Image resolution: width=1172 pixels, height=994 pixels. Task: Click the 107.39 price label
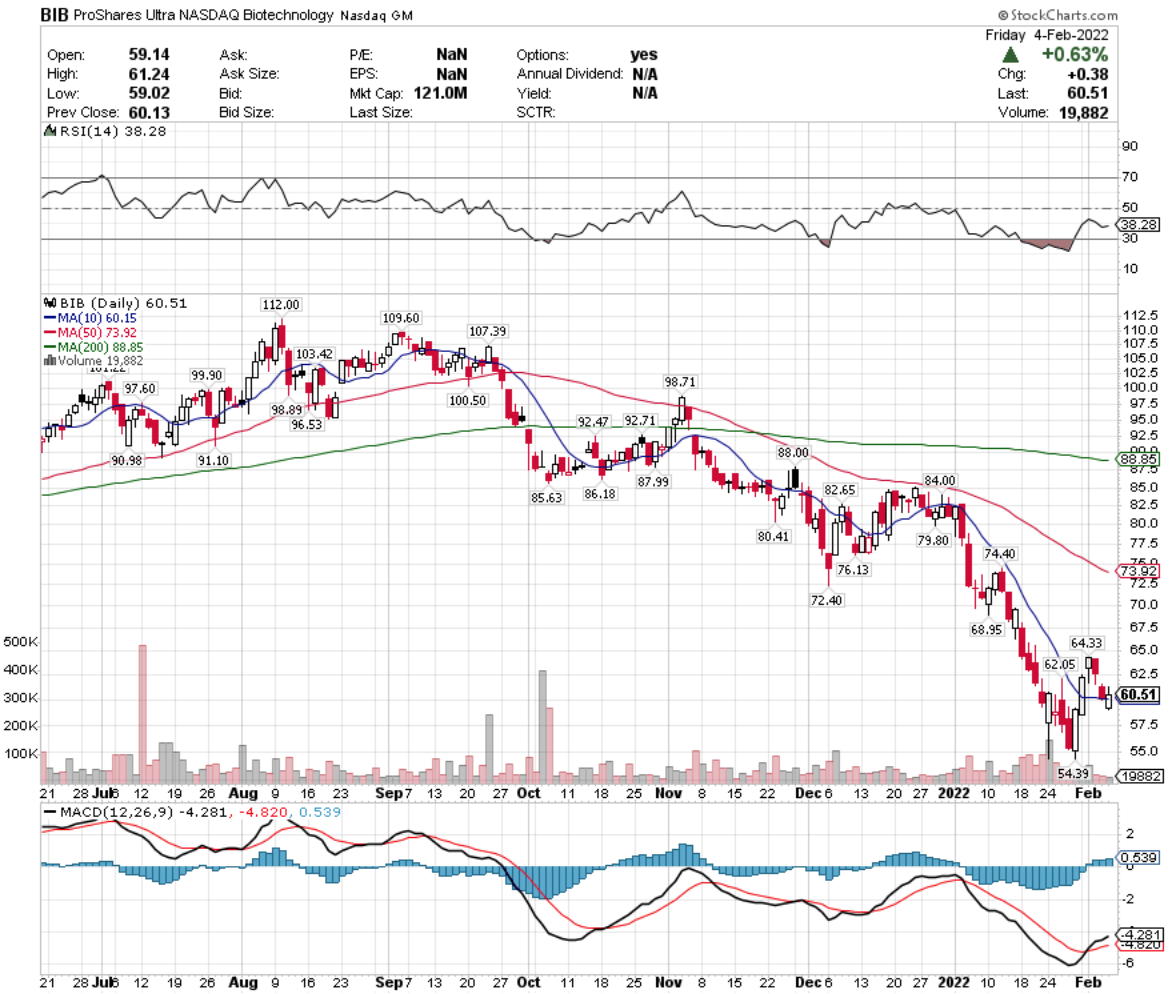pyautogui.click(x=487, y=331)
